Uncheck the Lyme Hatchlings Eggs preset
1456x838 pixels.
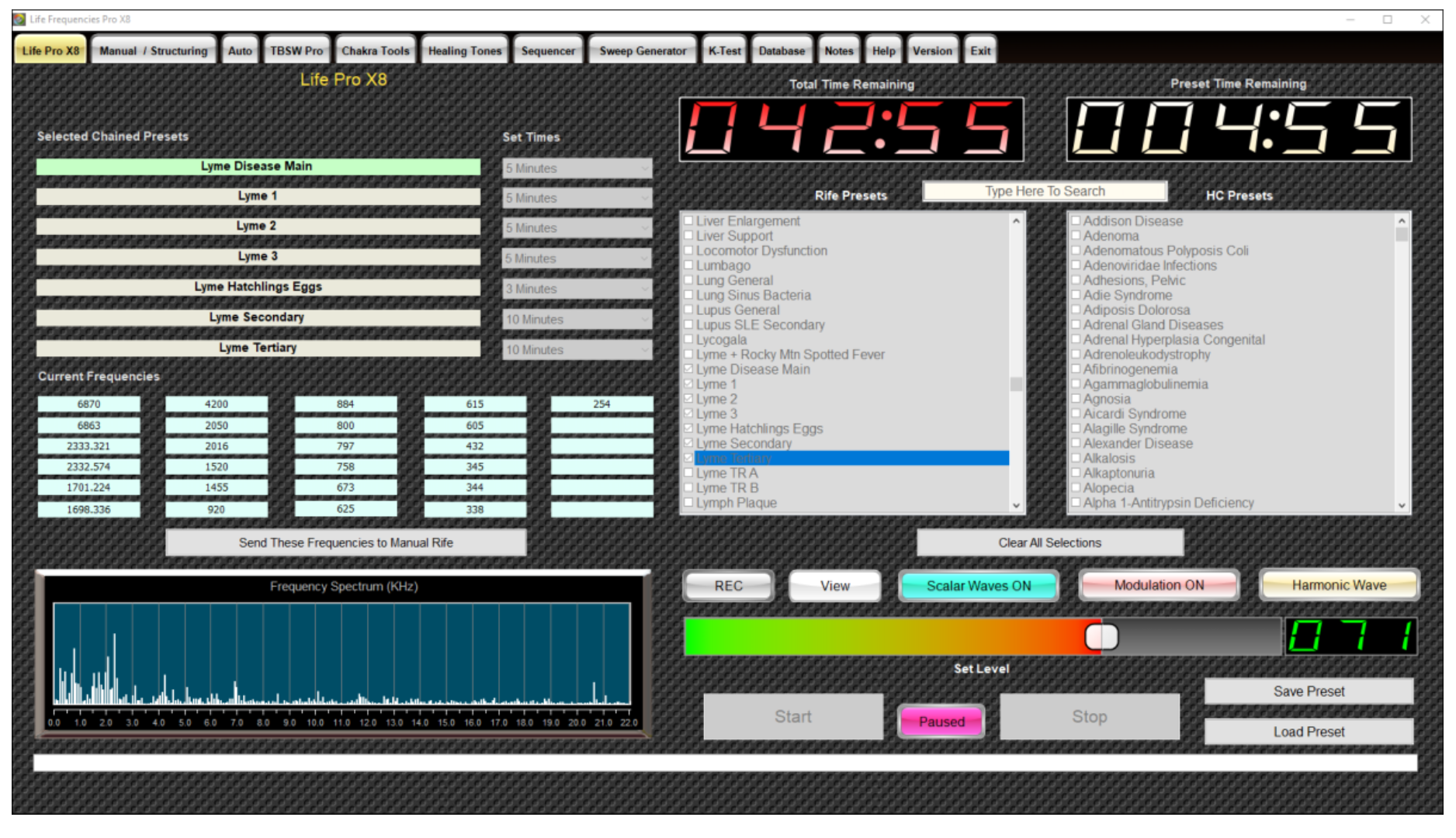pyautogui.click(x=688, y=428)
